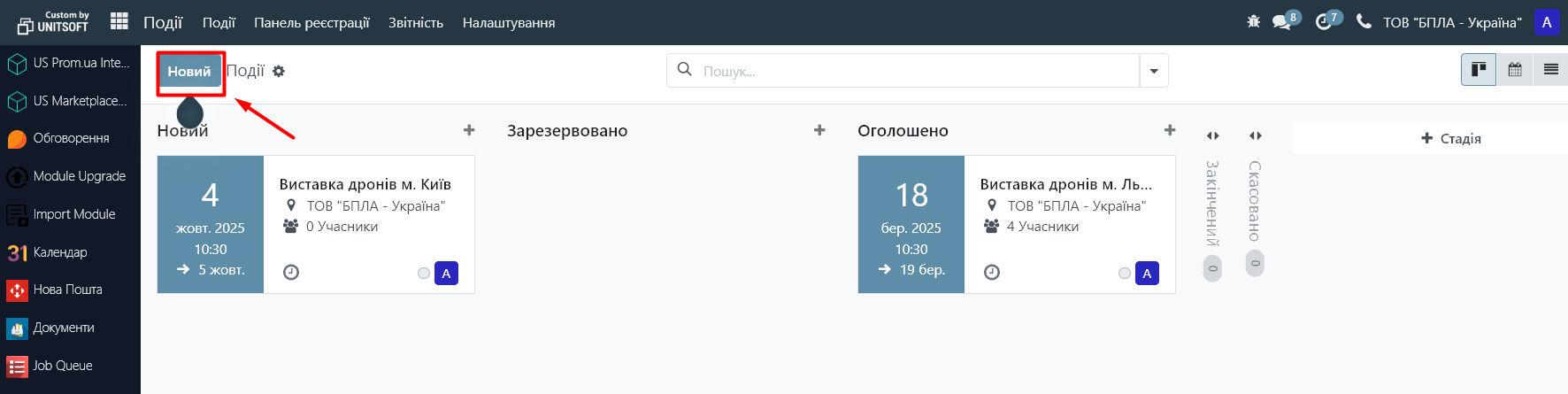Click the user avatar on Київ card
This screenshot has width=1568, height=394.
(x=446, y=274)
